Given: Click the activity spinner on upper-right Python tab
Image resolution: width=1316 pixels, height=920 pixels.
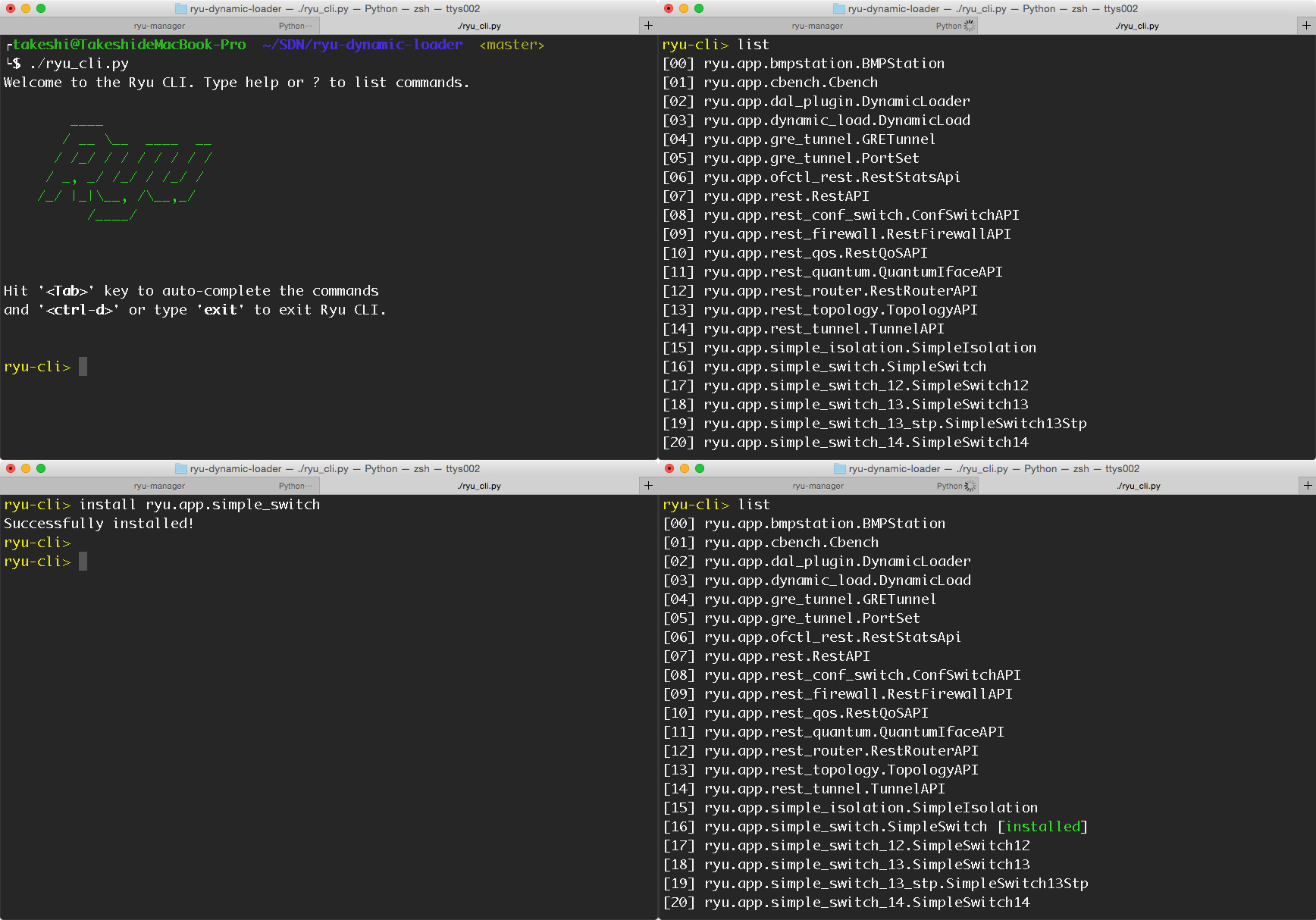Looking at the screenshot, I should point(970,26).
